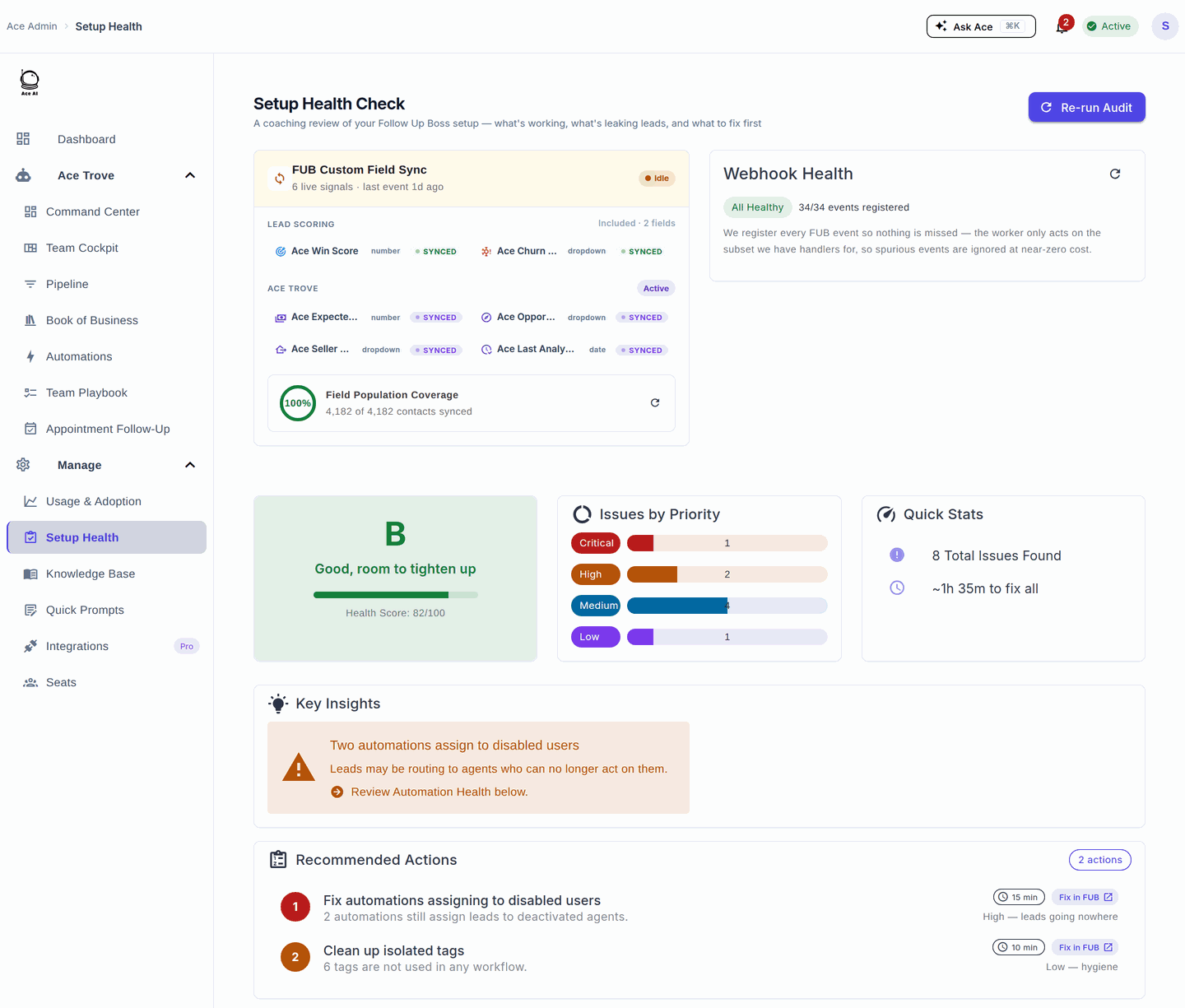
Task: Click the 100% coverage ring
Action: coord(297,403)
